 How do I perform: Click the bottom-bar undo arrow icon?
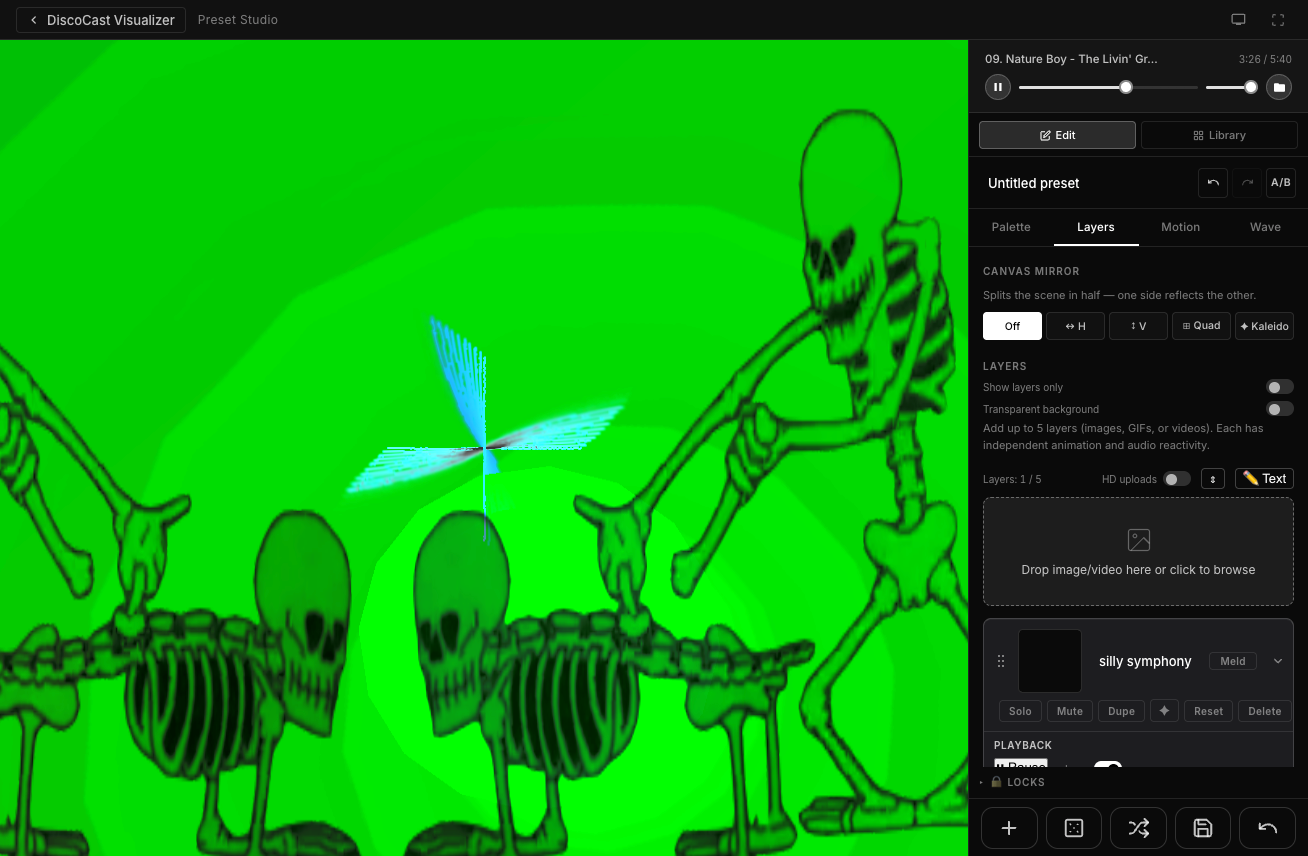tap(1268, 828)
